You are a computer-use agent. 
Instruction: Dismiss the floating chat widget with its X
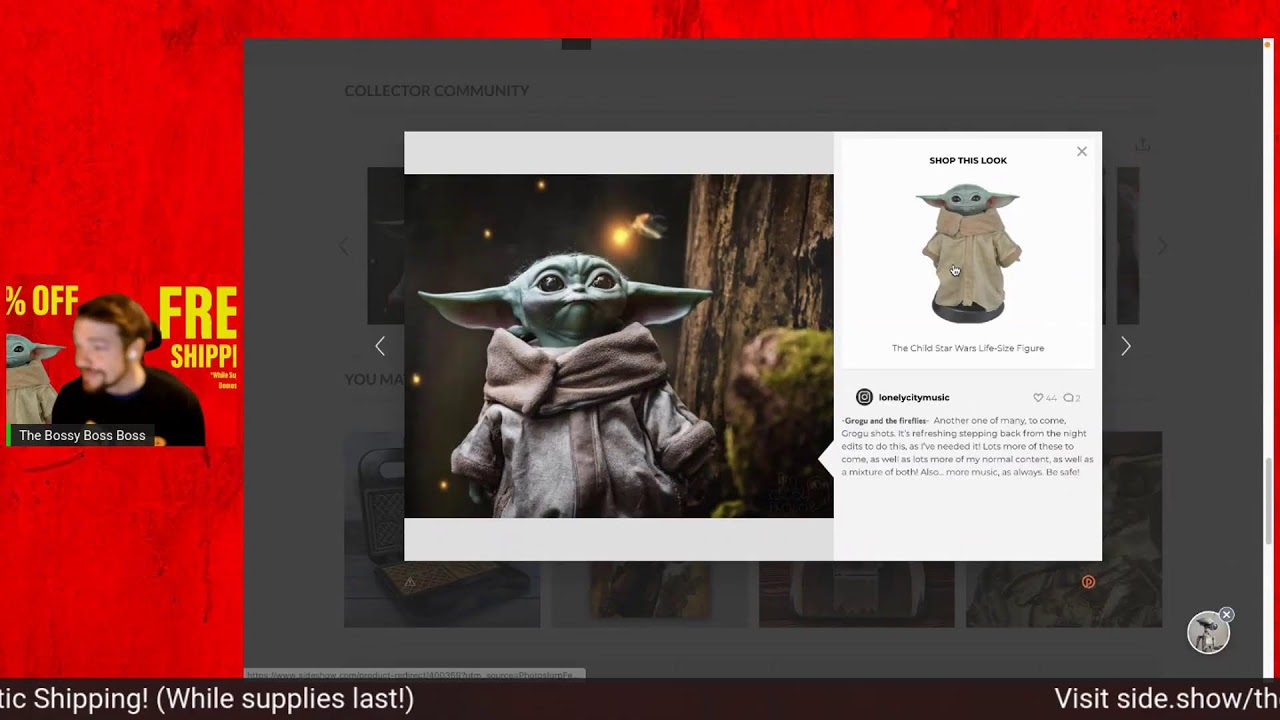point(1227,614)
